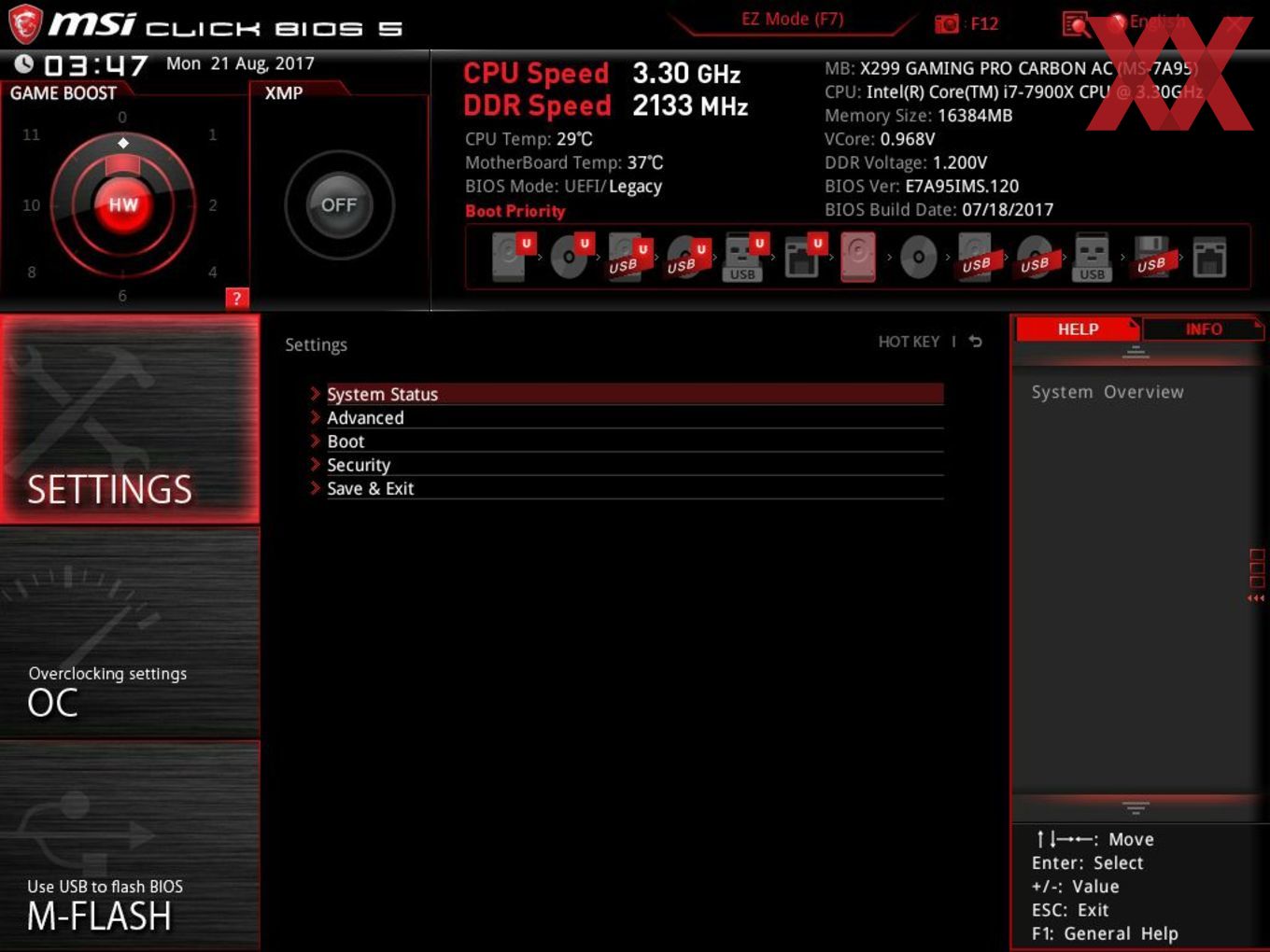The width and height of the screenshot is (1270, 952).
Task: Switch to the INFO tab
Action: (x=1203, y=329)
